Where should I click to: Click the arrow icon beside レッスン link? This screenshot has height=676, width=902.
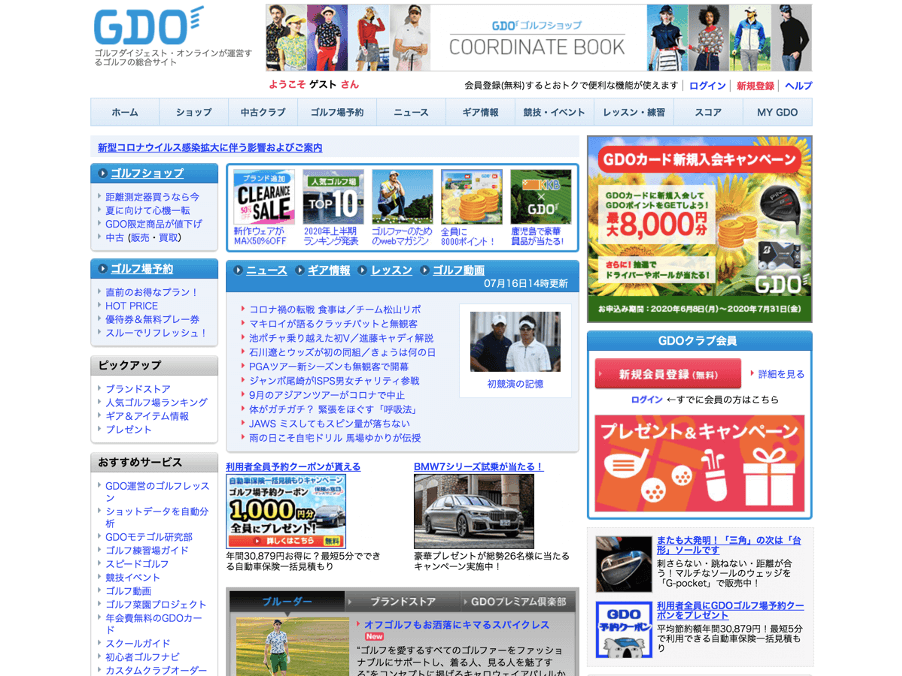(x=362, y=270)
